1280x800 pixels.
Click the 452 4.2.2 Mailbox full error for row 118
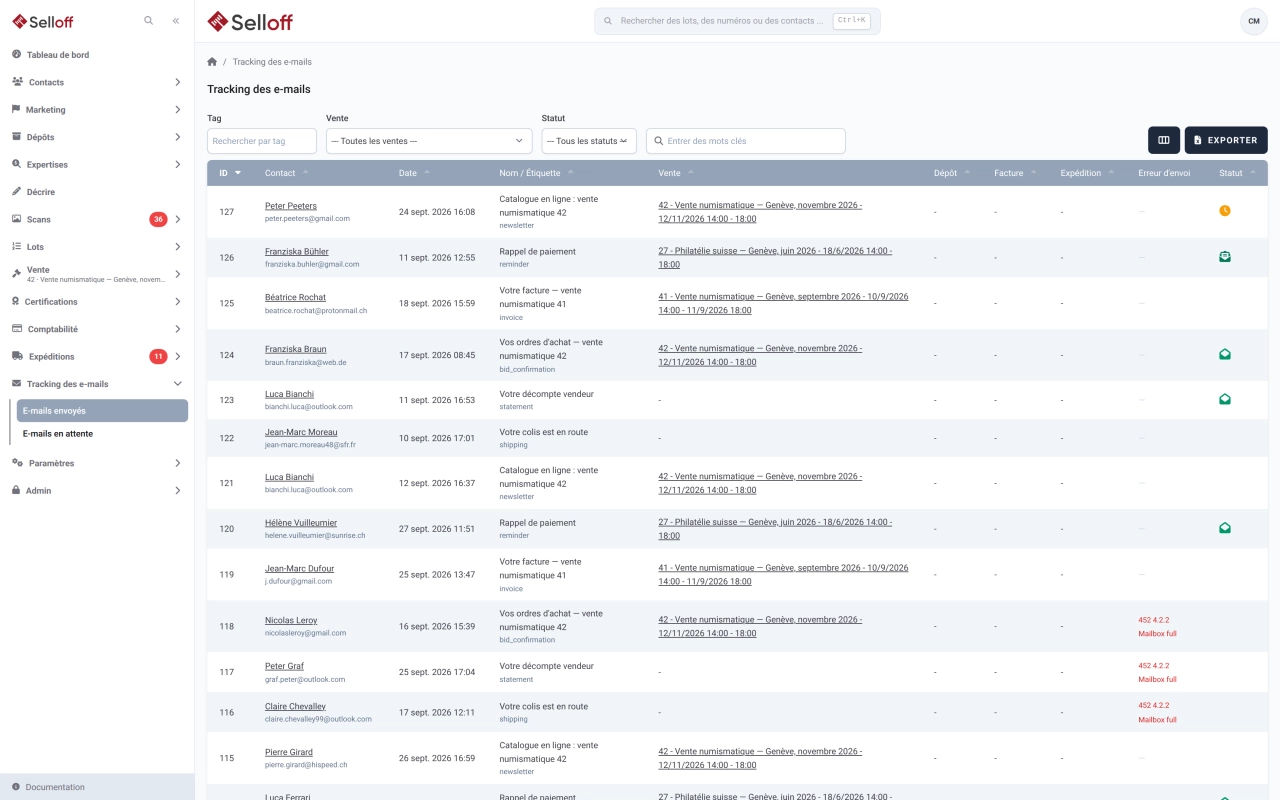pos(1157,627)
